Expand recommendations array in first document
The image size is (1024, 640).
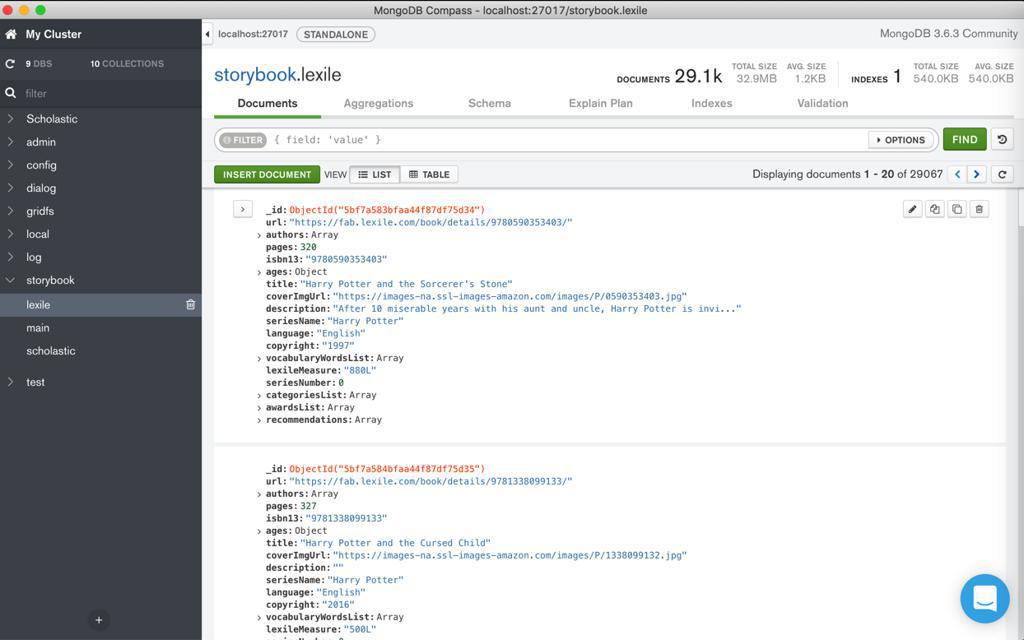click(x=259, y=421)
